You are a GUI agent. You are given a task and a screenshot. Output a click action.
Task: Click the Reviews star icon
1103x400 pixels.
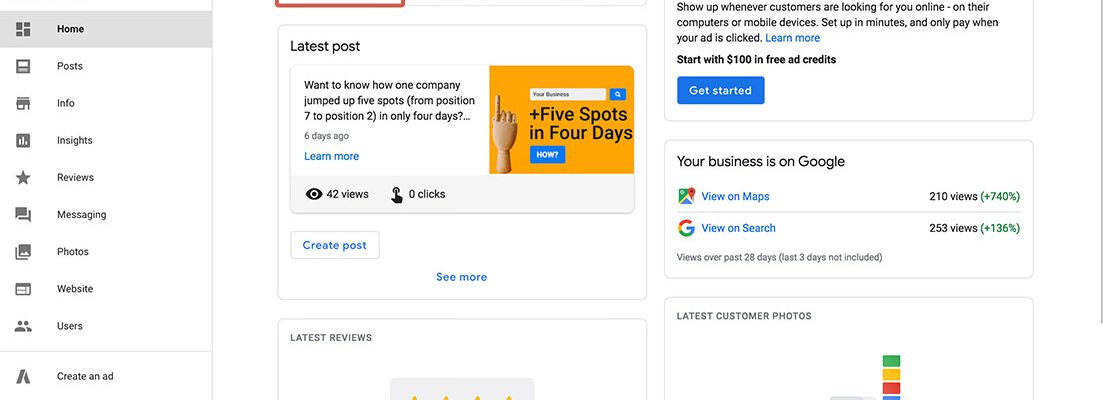pos(23,178)
